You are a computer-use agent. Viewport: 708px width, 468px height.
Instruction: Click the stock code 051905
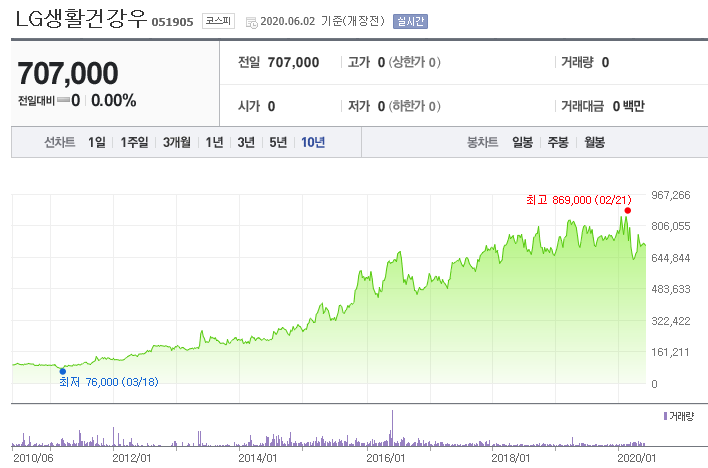click(x=172, y=22)
